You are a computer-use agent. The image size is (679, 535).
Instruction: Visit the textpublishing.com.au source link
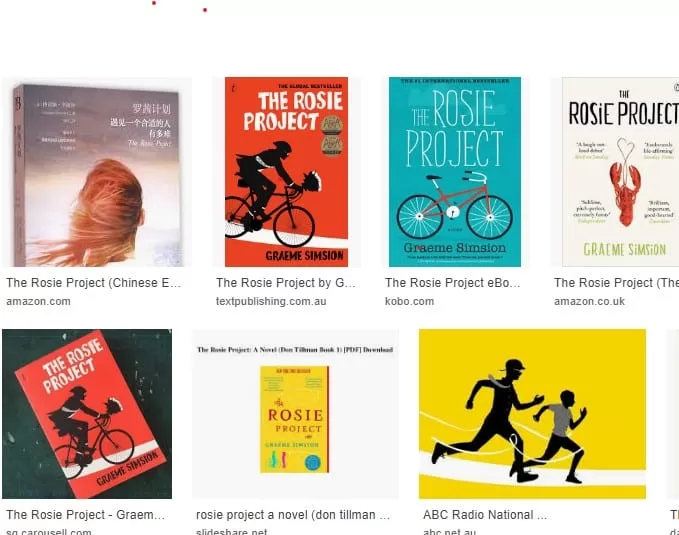point(271,302)
